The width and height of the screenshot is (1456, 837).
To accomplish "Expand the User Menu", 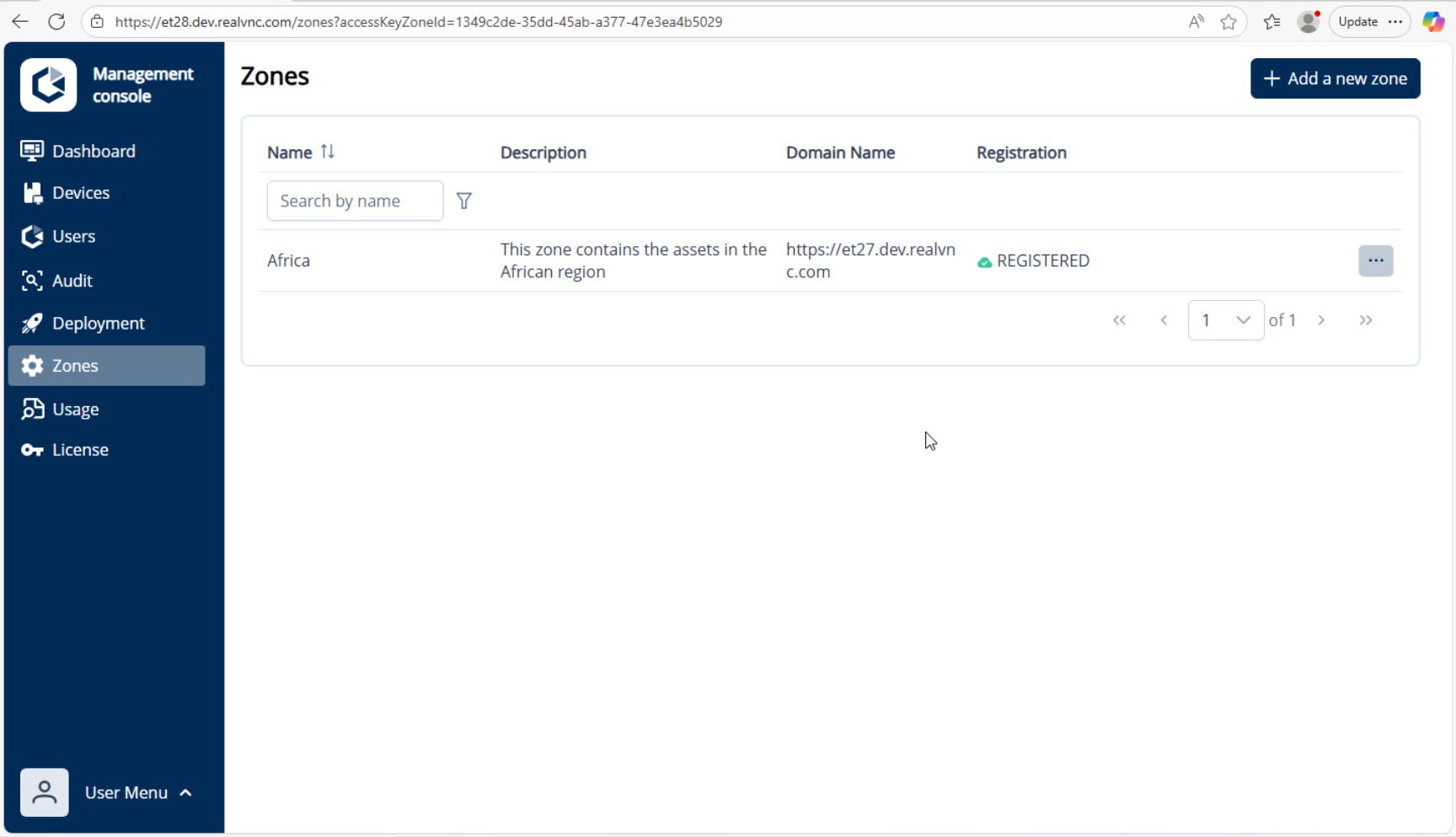I will pyautogui.click(x=137, y=792).
